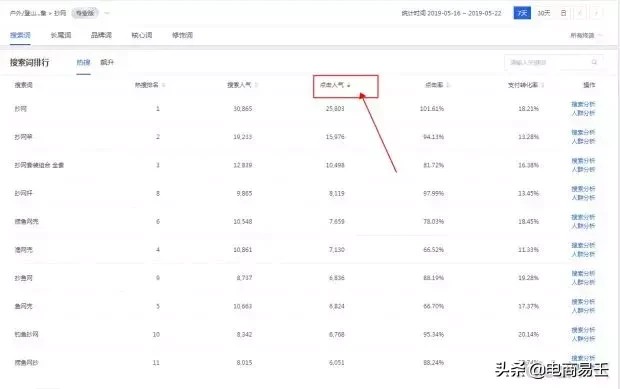Click the search popularity value 30,865
Screen dimensions: 620x389
point(242,109)
